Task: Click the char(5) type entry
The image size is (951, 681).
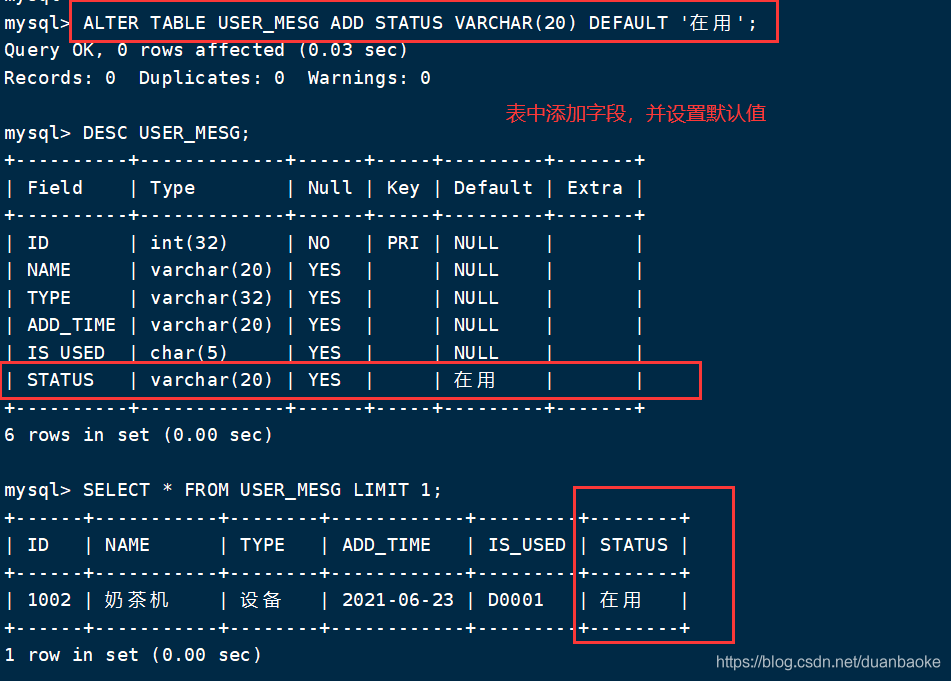Action: coord(189,353)
